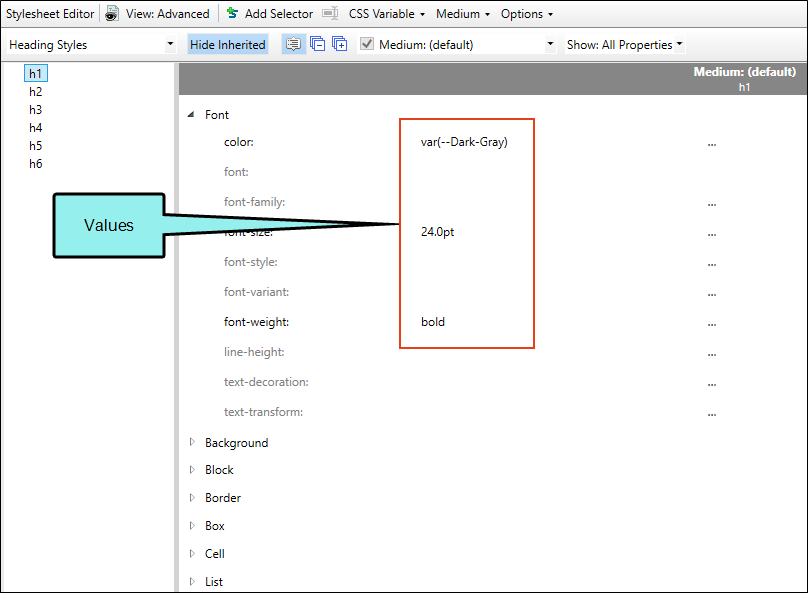Toggle the Hide Inherited button
Screen dimensions: 808x593
click(x=228, y=45)
